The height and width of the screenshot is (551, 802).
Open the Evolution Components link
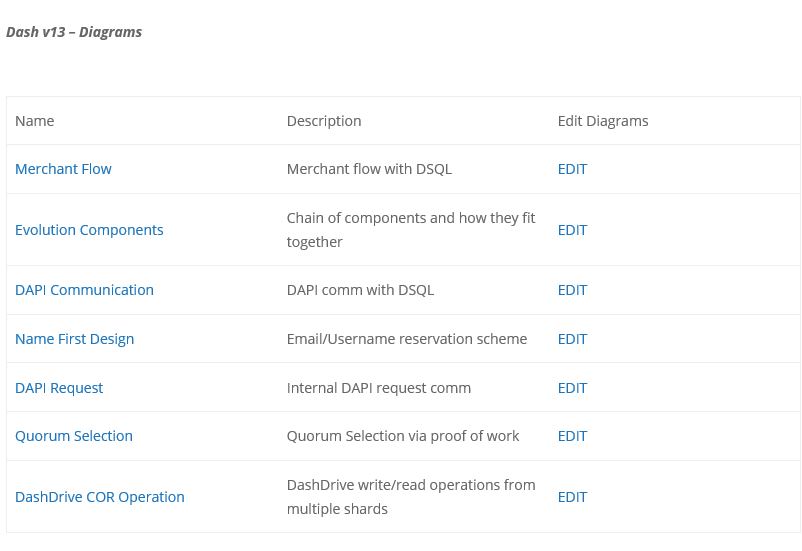click(x=89, y=230)
